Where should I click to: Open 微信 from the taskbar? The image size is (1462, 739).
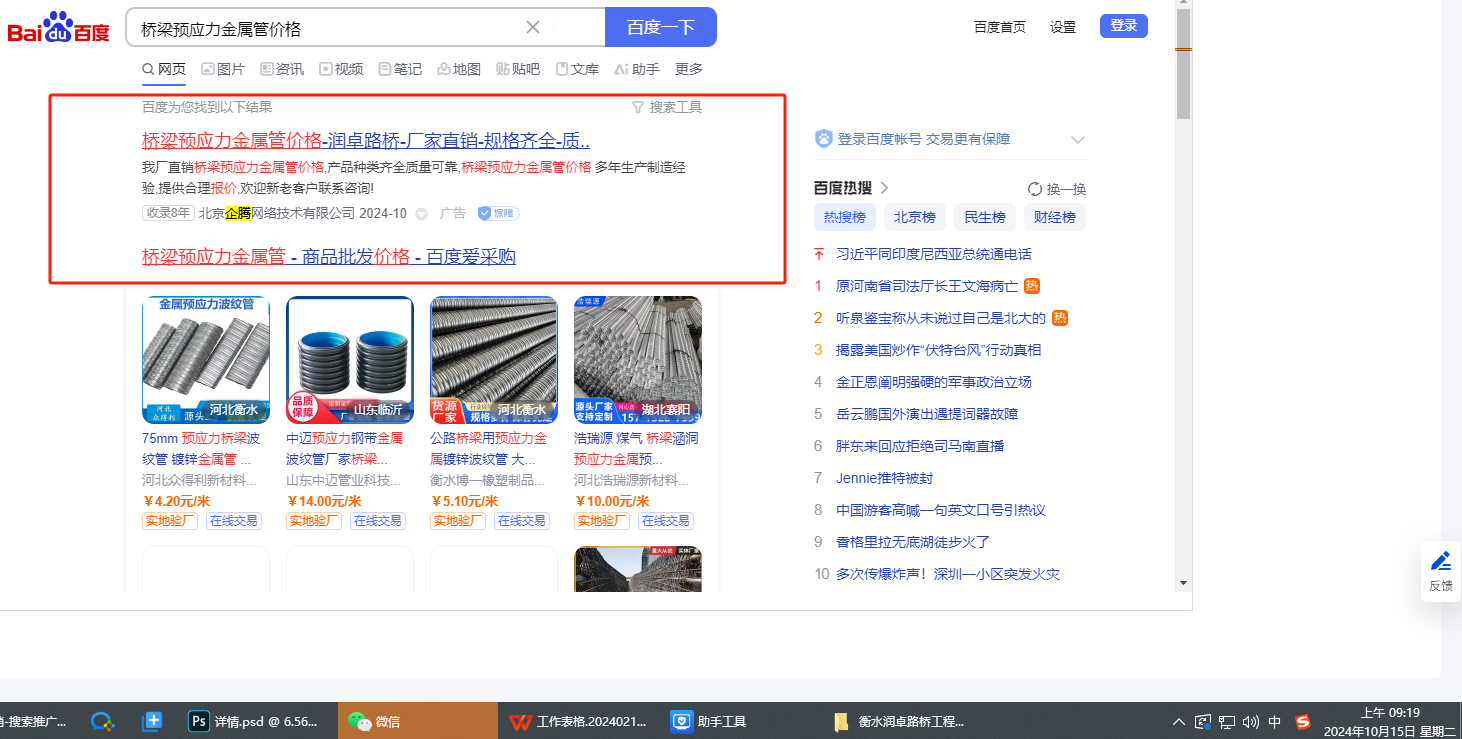417,721
